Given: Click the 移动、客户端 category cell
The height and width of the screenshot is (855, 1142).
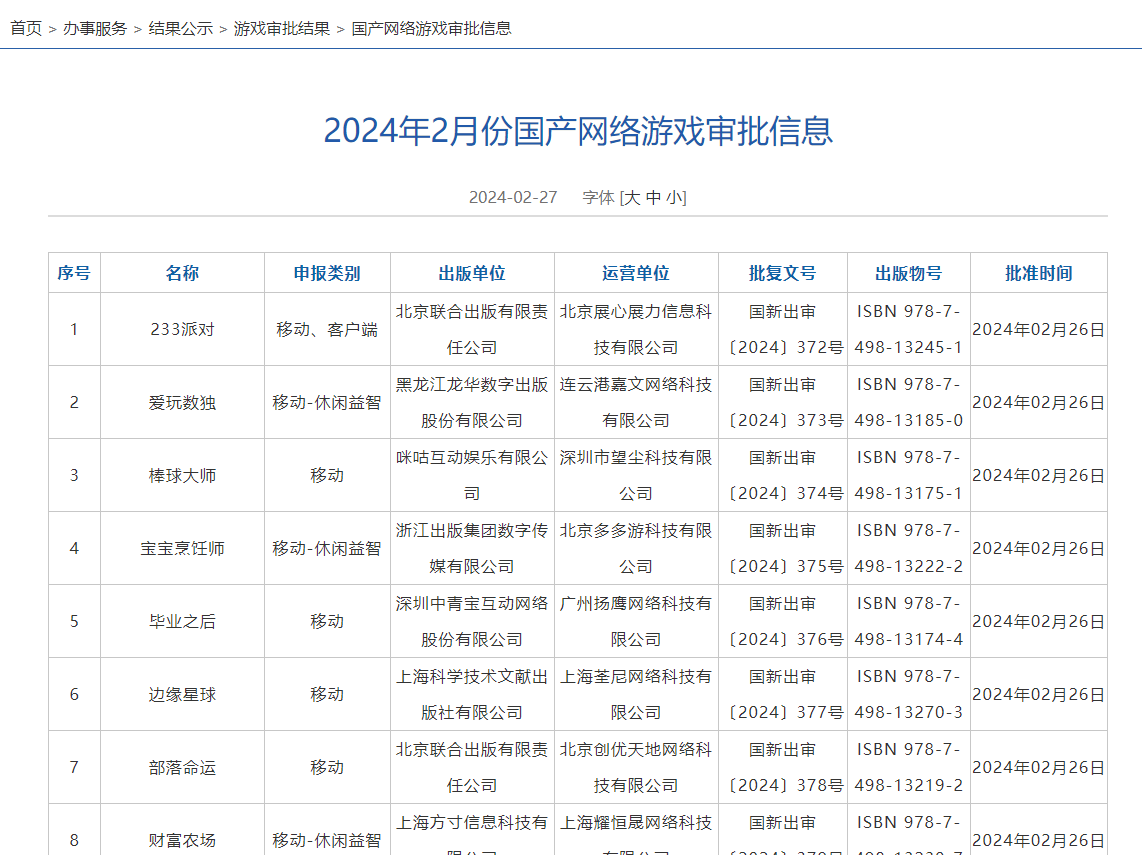Looking at the screenshot, I should [327, 329].
